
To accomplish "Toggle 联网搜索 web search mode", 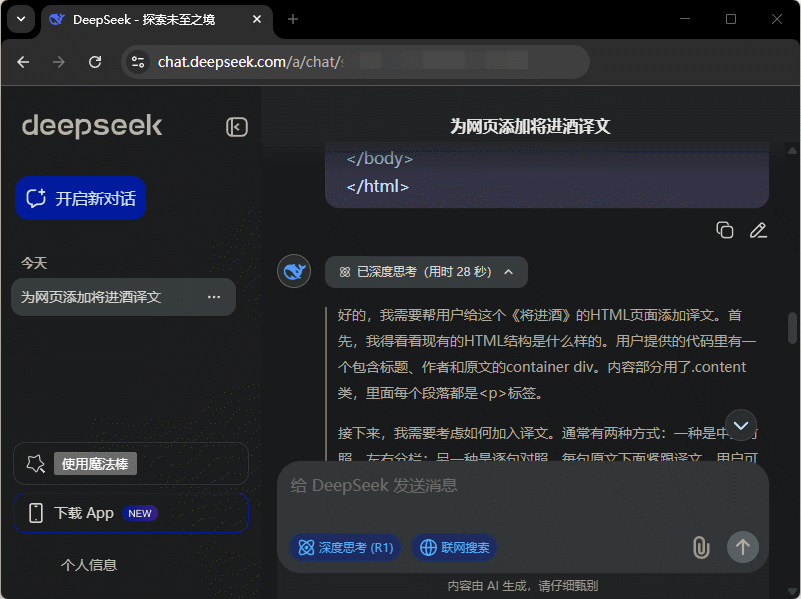I will tap(455, 547).
